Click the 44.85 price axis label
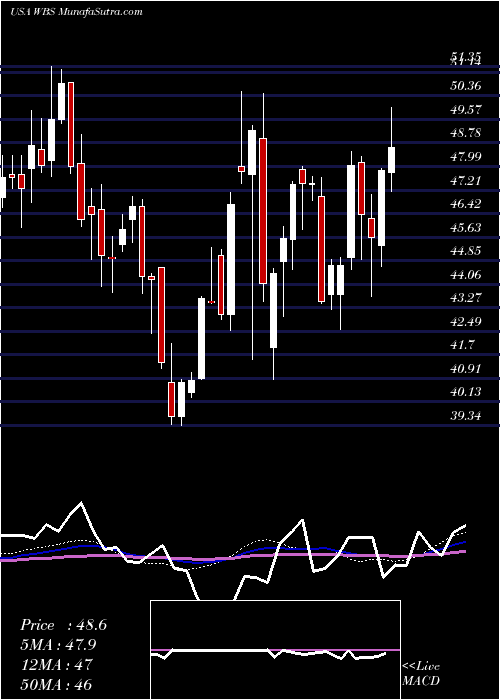 click(x=466, y=250)
